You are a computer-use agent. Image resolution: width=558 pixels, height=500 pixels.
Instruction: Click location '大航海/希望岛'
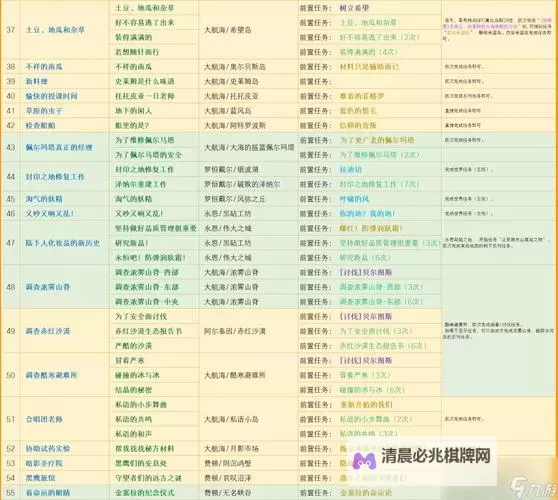point(228,30)
